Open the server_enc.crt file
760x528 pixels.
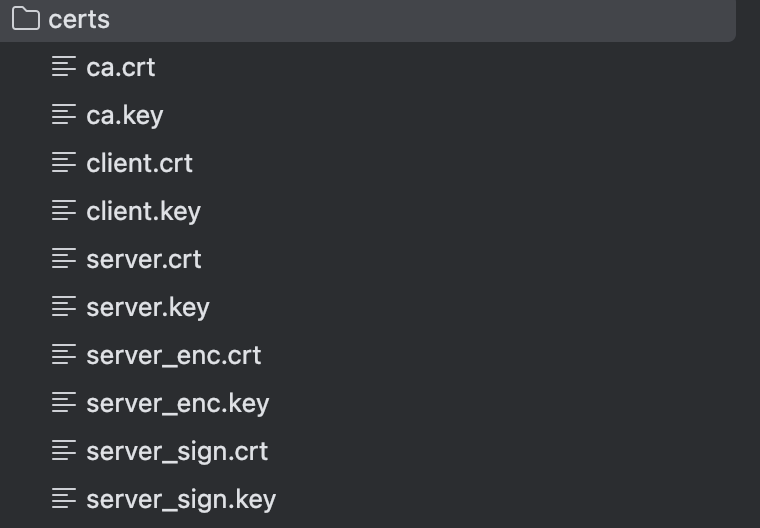pos(174,355)
